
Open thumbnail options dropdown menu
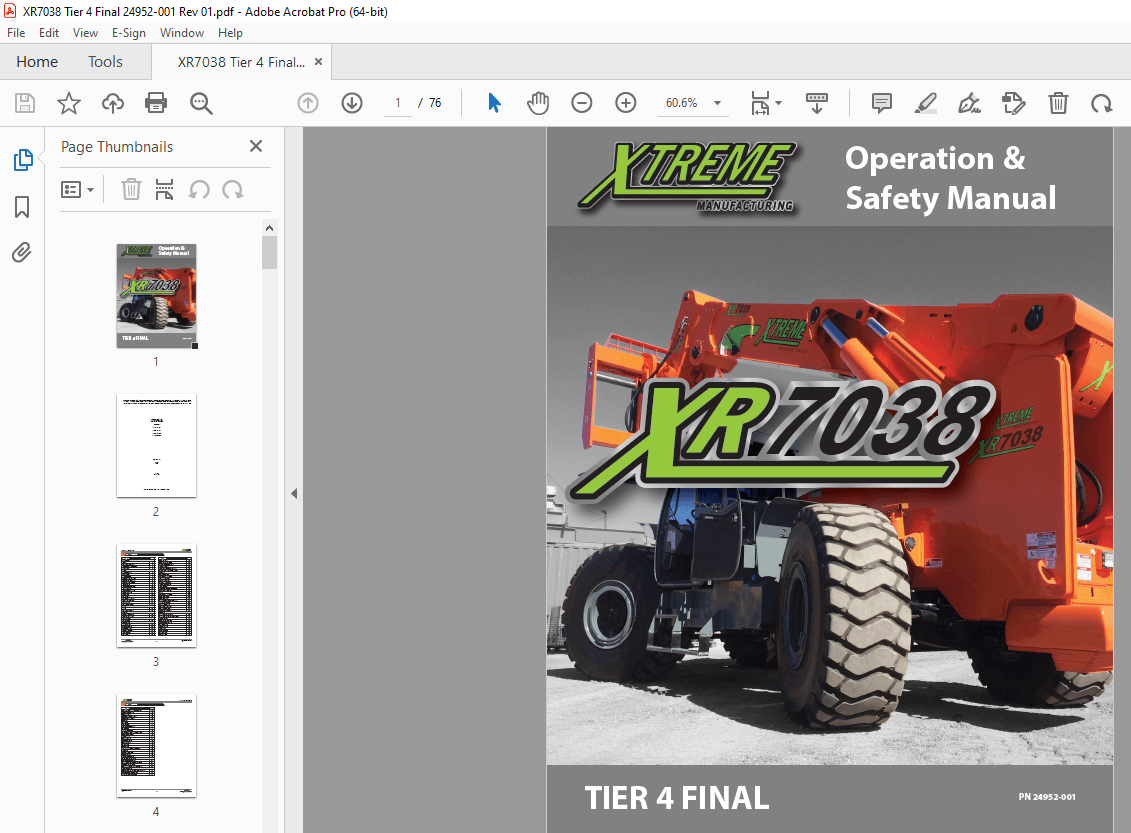click(78, 189)
